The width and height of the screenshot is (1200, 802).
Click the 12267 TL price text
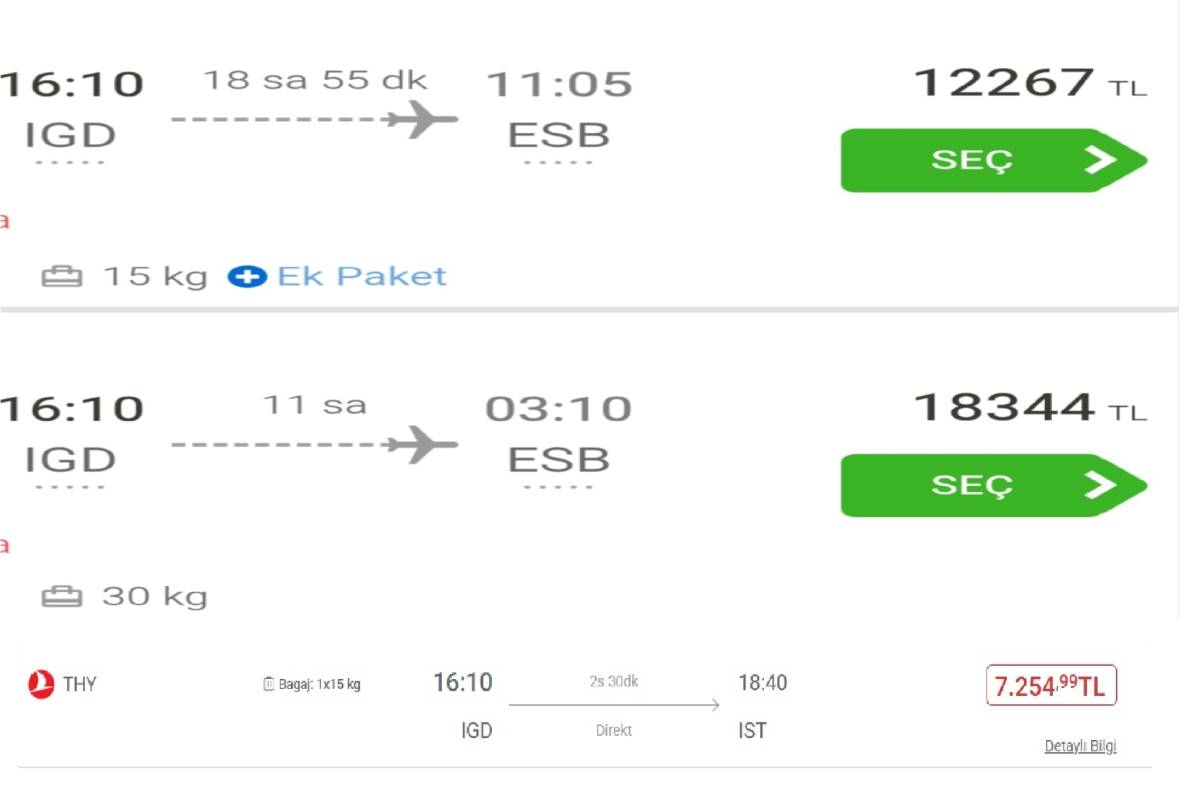pos(1030,82)
